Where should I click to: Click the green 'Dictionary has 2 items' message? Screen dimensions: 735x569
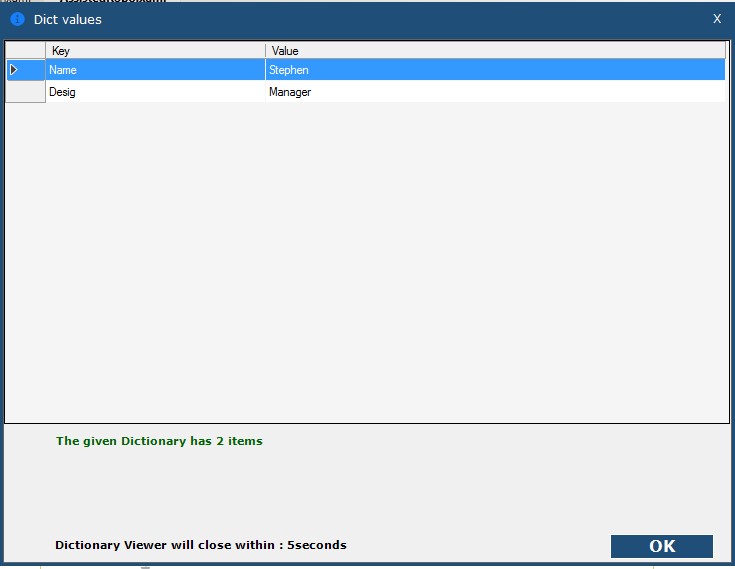[x=159, y=441]
